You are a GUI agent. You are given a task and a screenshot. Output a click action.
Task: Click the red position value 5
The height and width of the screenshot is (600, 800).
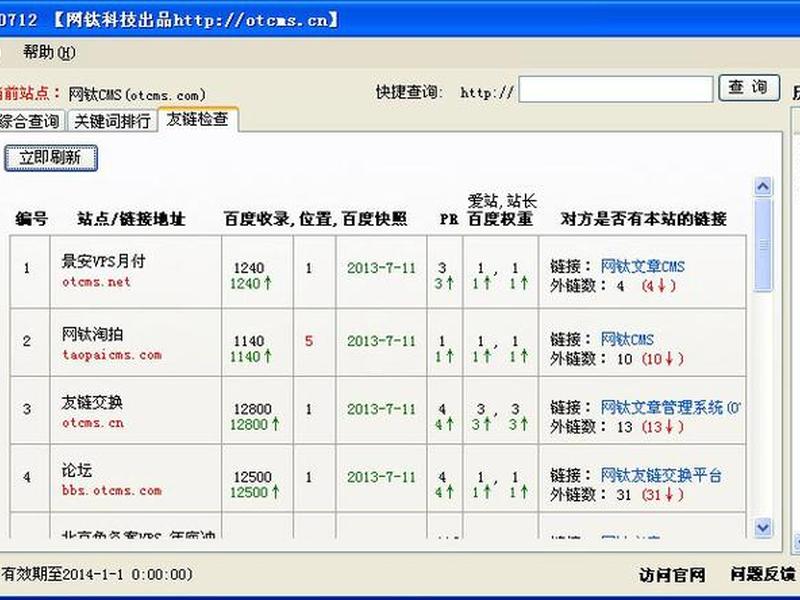tap(309, 341)
